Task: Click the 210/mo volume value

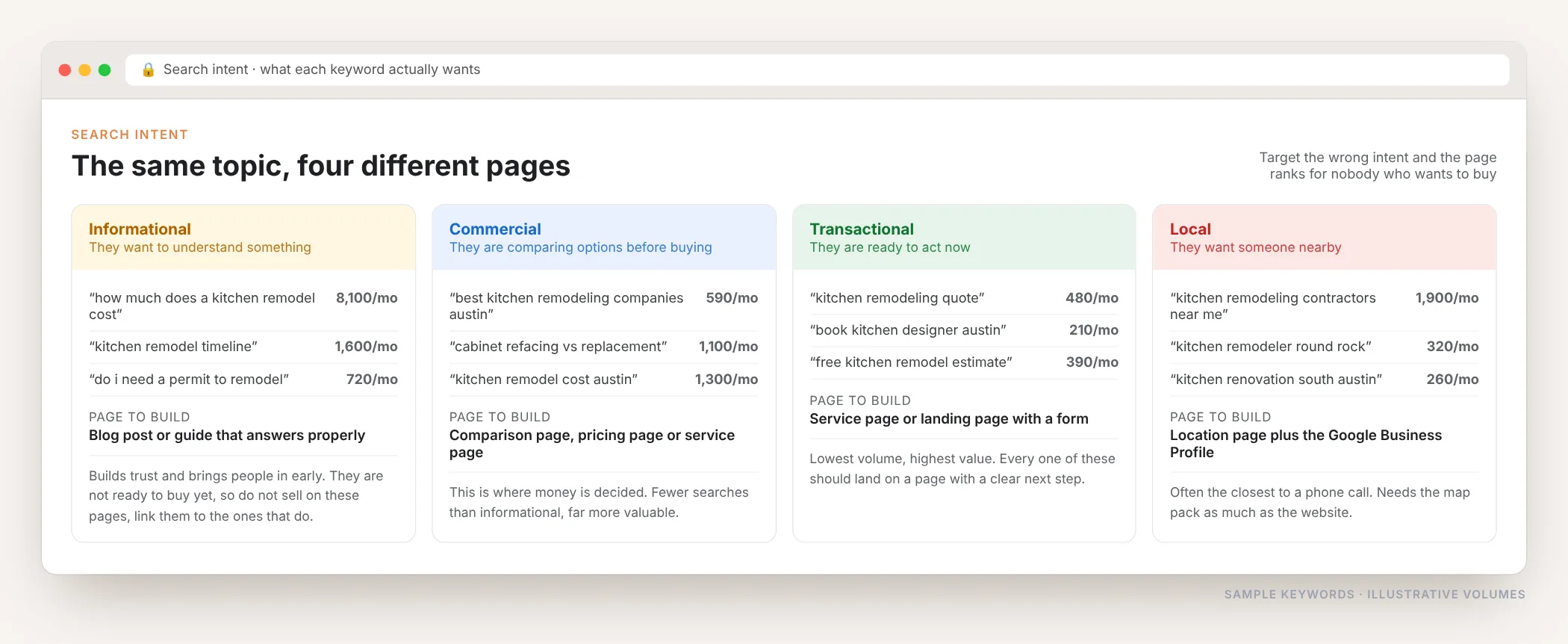Action: (1094, 329)
